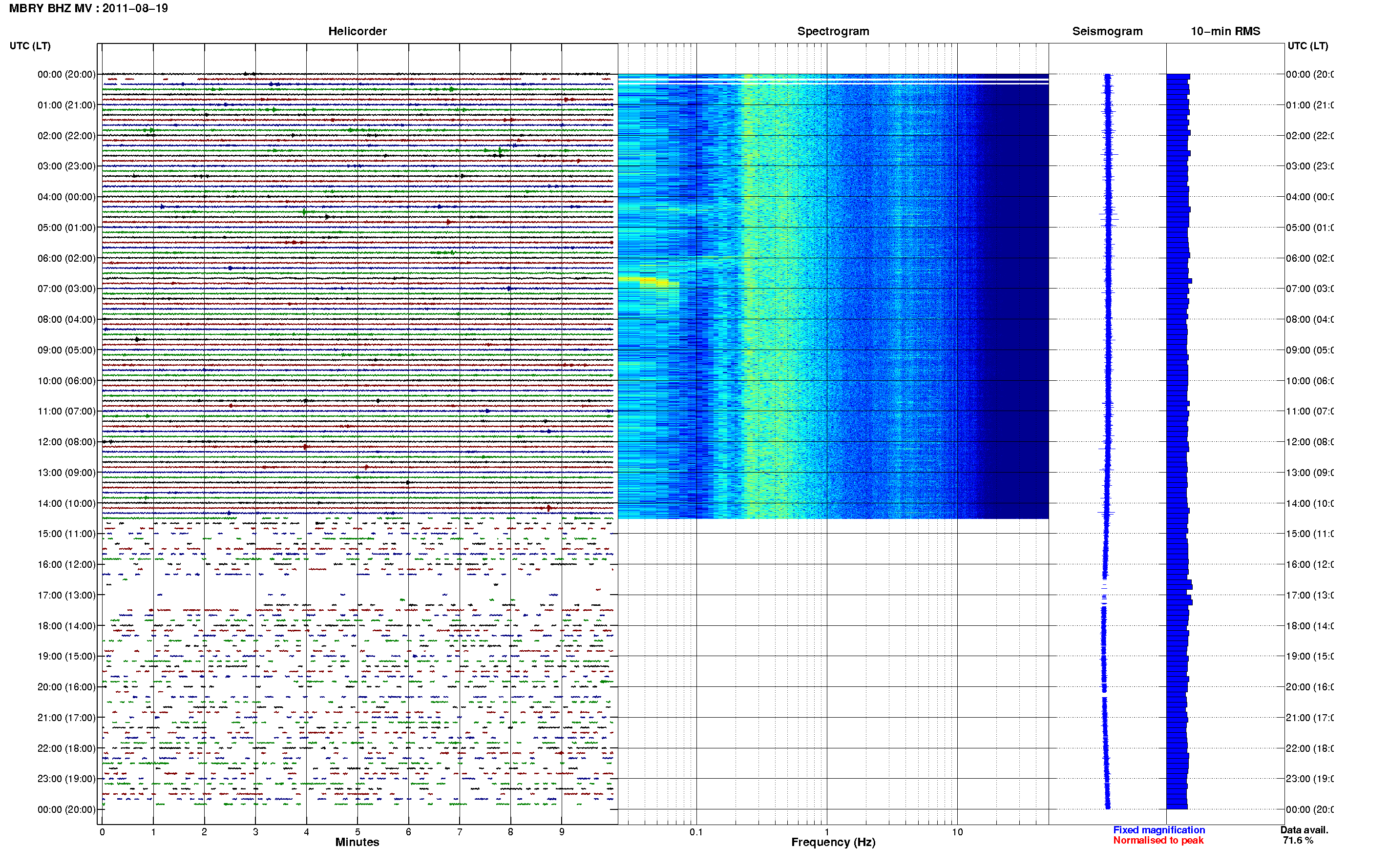Click left time label '00:00 (20:00)' at top
Screen dimensions: 1389x868
point(66,74)
